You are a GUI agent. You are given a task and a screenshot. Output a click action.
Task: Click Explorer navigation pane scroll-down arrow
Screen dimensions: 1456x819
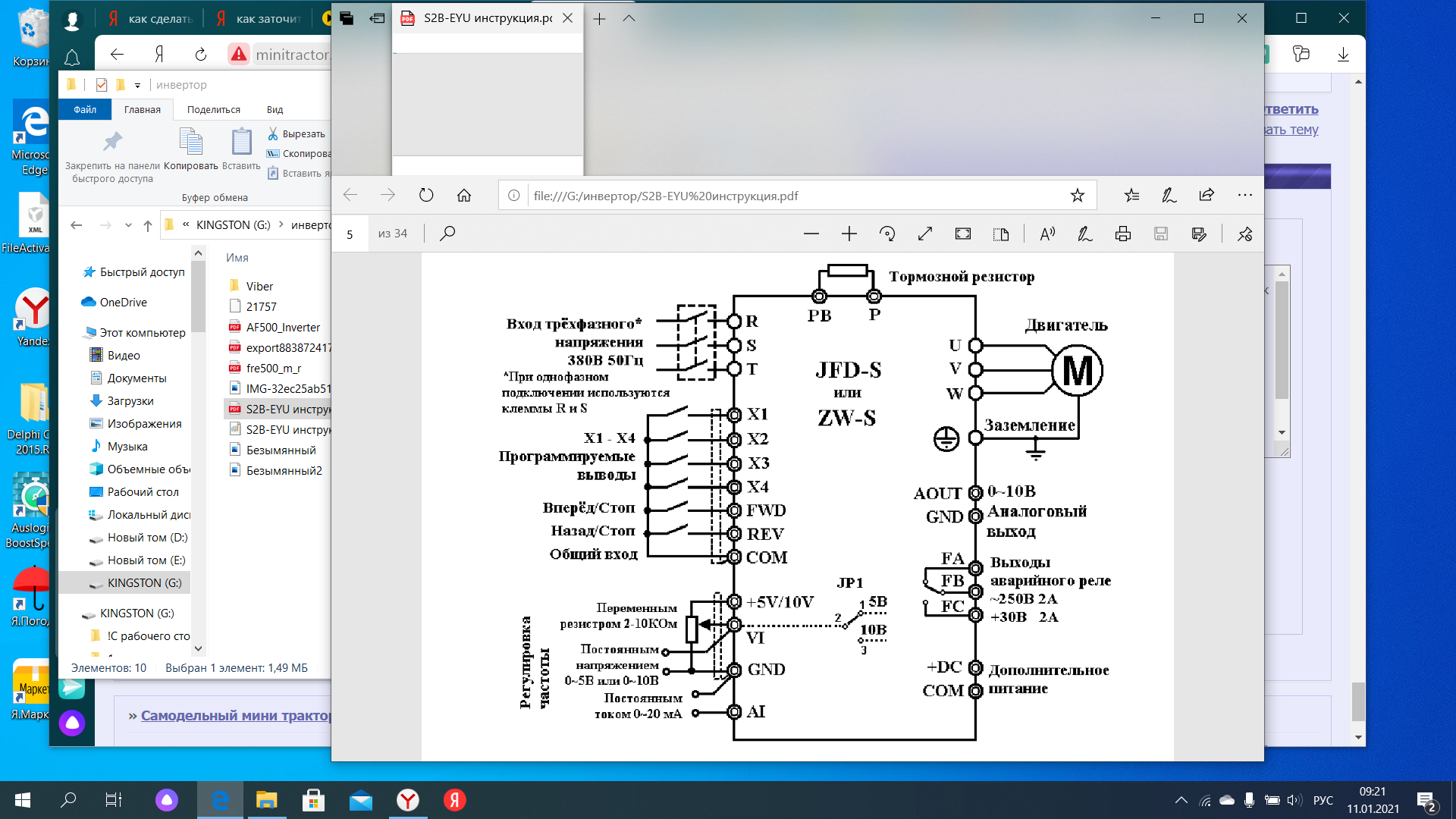pyautogui.click(x=198, y=648)
